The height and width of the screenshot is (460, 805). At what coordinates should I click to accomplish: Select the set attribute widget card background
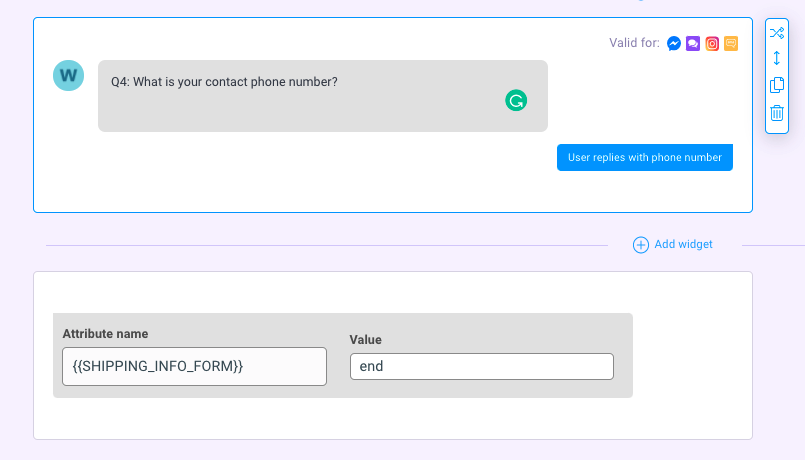(393, 355)
